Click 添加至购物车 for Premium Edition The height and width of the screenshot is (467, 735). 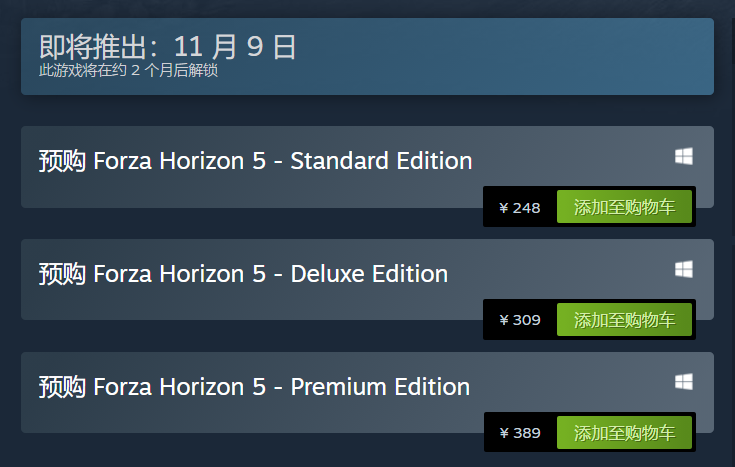[624, 433]
